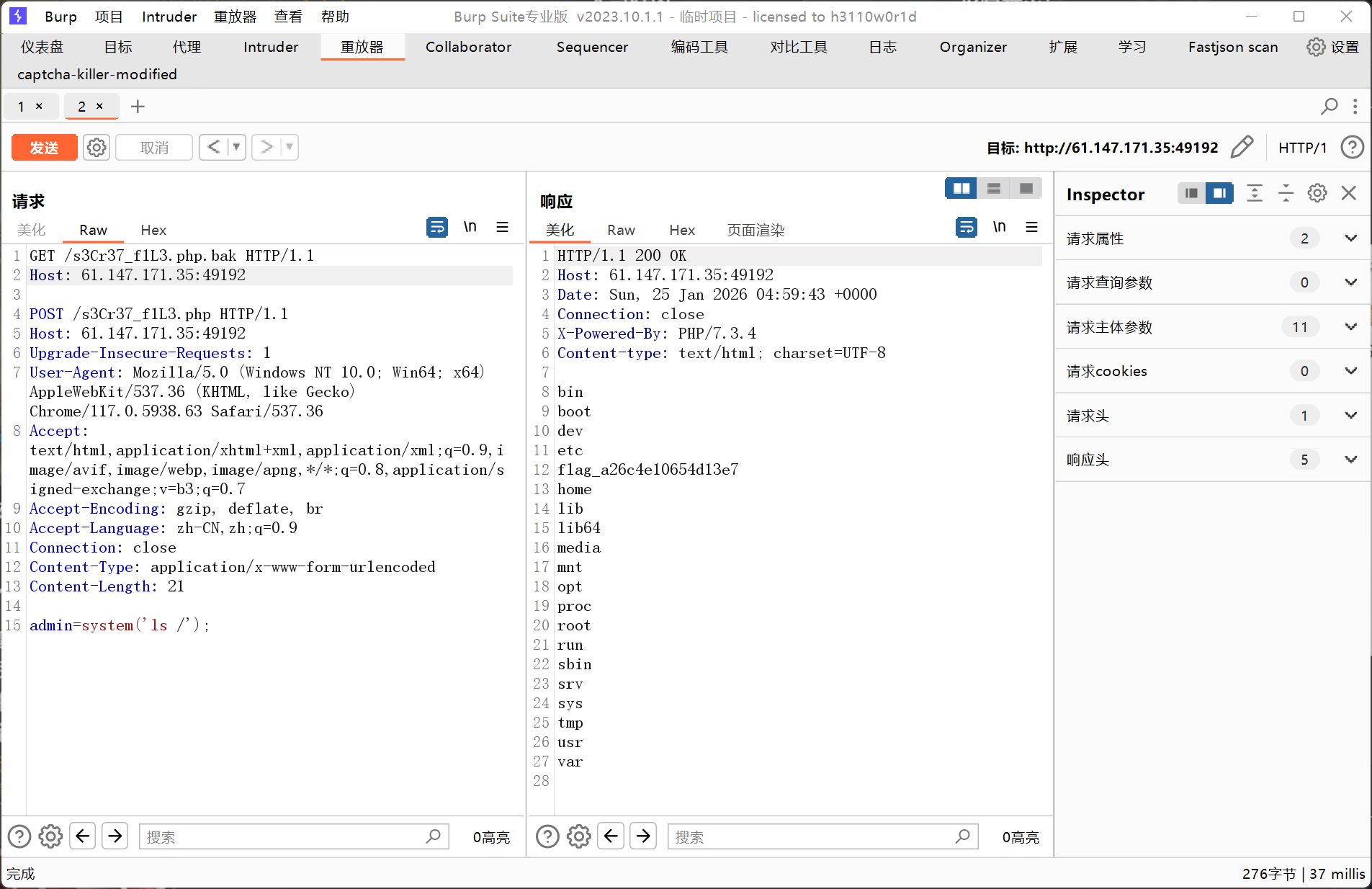This screenshot has height=889, width=1372.
Task: Open the Repeater help icon
Action: click(1352, 148)
